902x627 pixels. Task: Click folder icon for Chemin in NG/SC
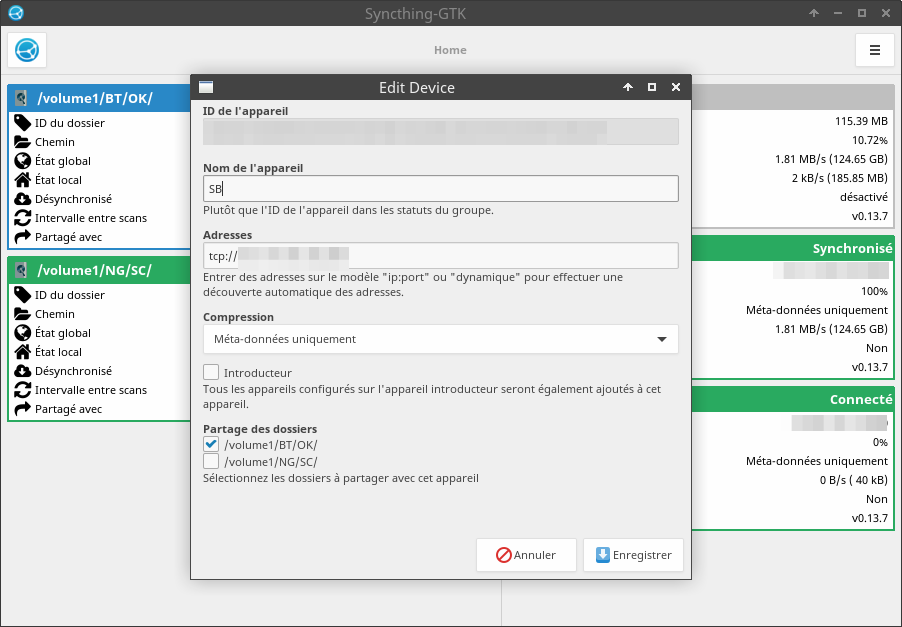pos(22,314)
